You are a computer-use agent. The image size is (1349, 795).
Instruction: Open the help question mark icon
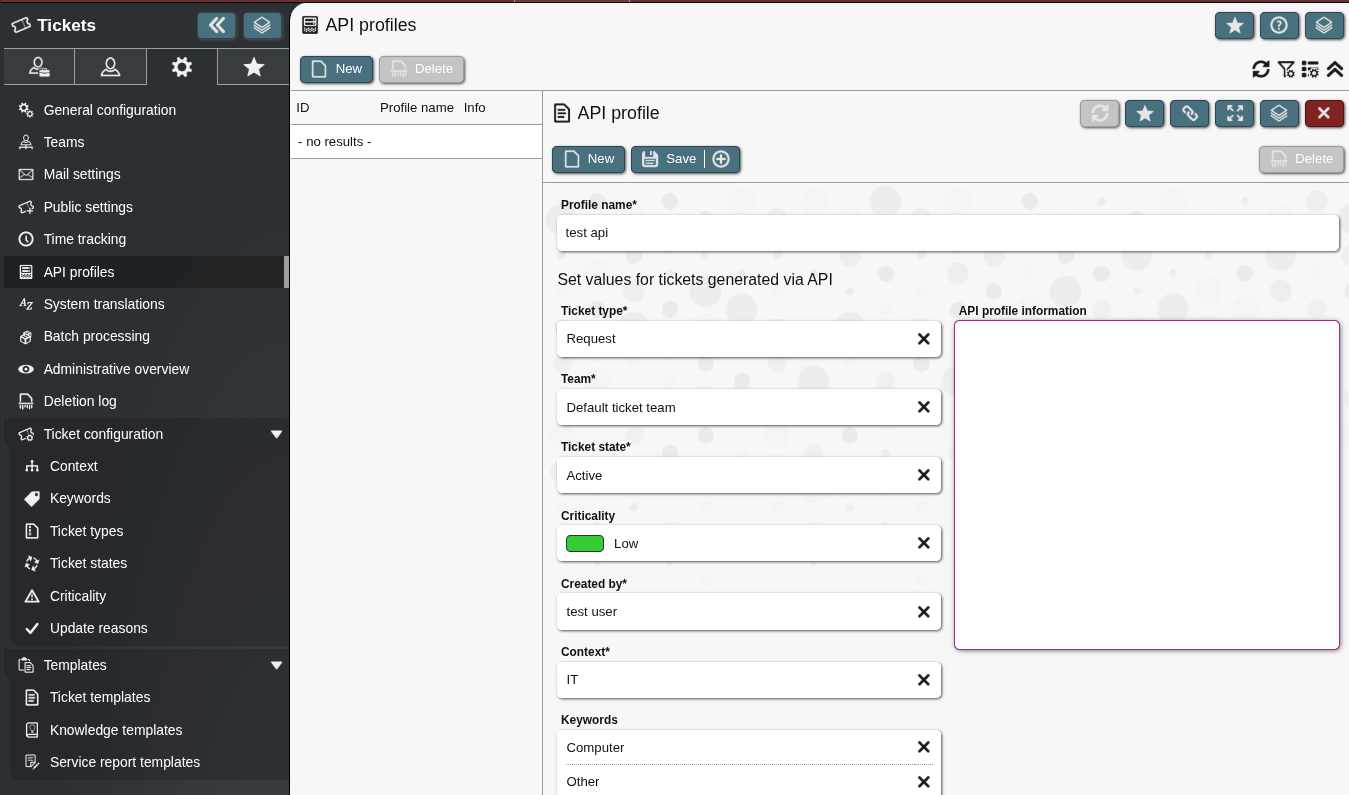click(x=1279, y=26)
